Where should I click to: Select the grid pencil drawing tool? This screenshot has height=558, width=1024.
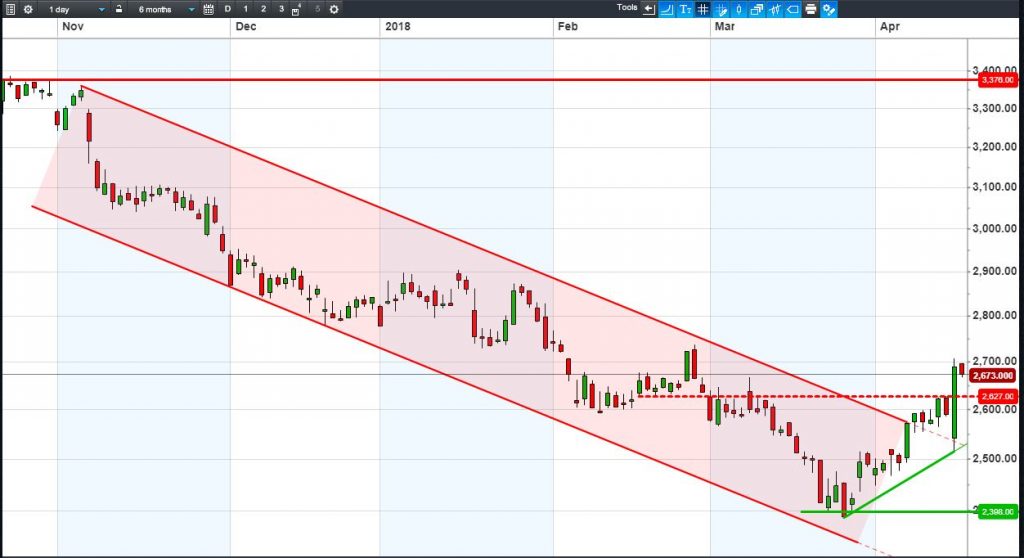(x=721, y=9)
